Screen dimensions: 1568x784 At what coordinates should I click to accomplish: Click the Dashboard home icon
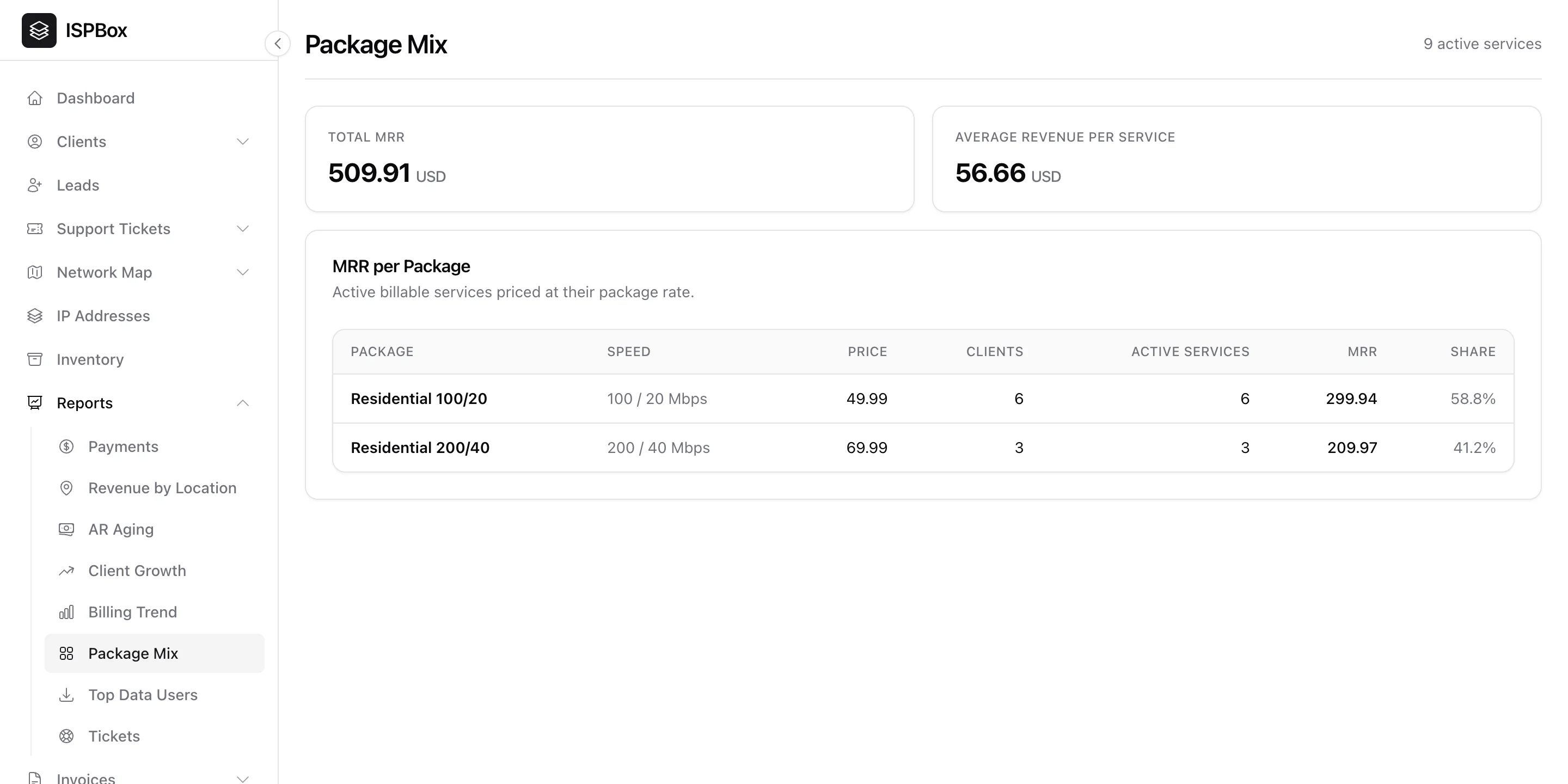(x=35, y=98)
